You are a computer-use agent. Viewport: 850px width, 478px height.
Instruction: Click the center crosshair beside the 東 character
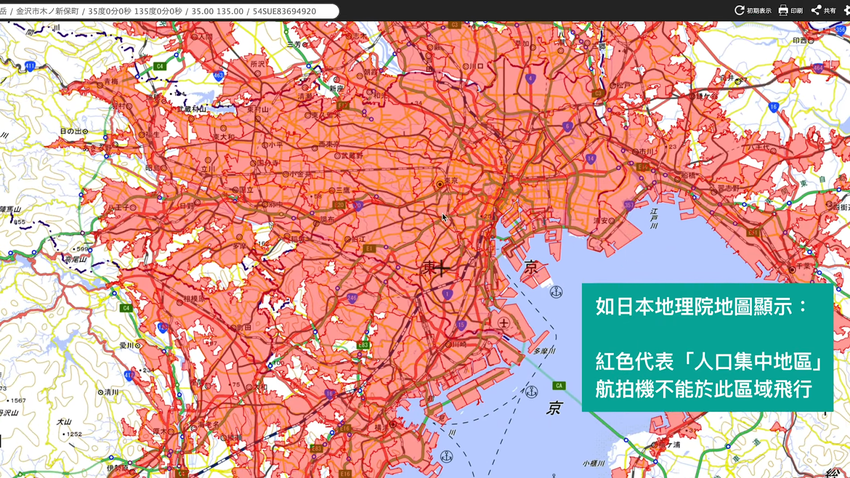click(x=443, y=268)
